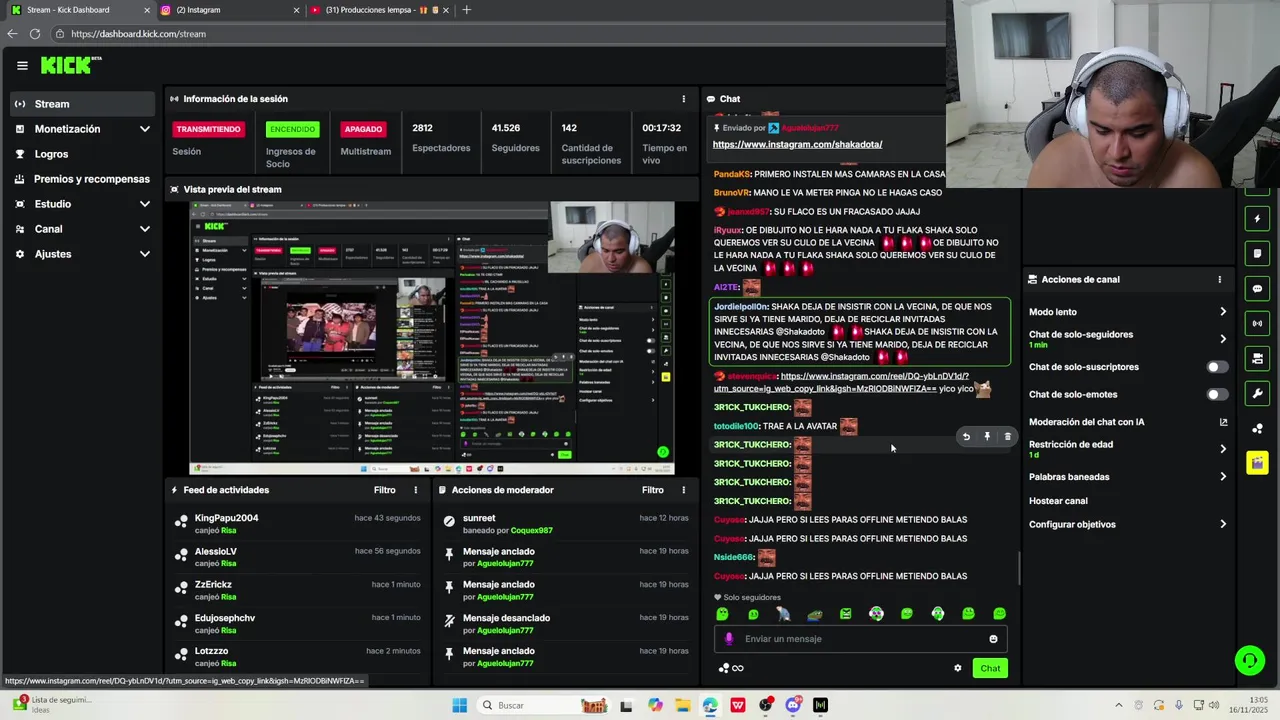Click broadcast signal icon in right rail
This screenshot has height=720, width=1280.
[1257, 323]
